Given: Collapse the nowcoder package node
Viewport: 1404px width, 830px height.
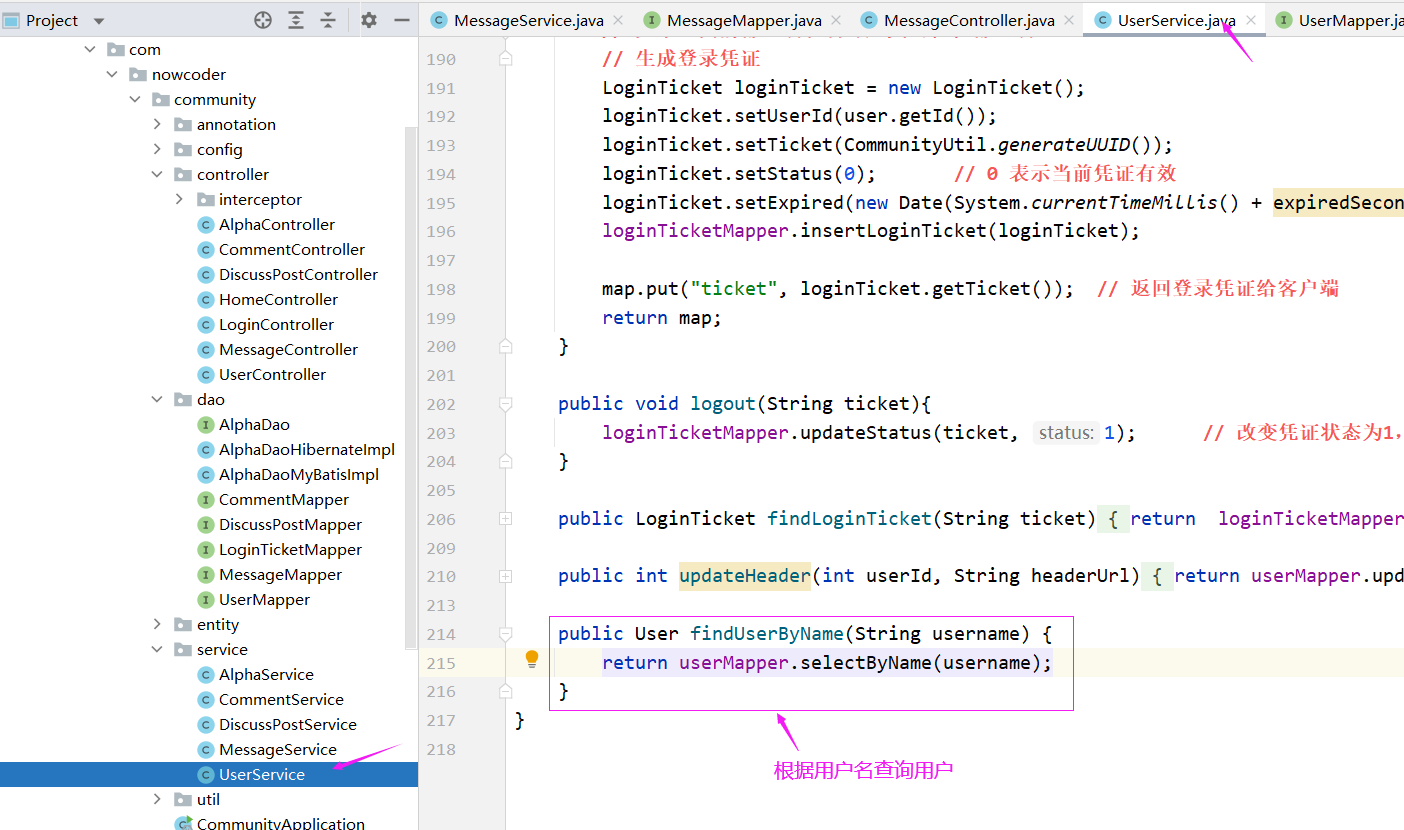Looking at the screenshot, I should tap(112, 74).
